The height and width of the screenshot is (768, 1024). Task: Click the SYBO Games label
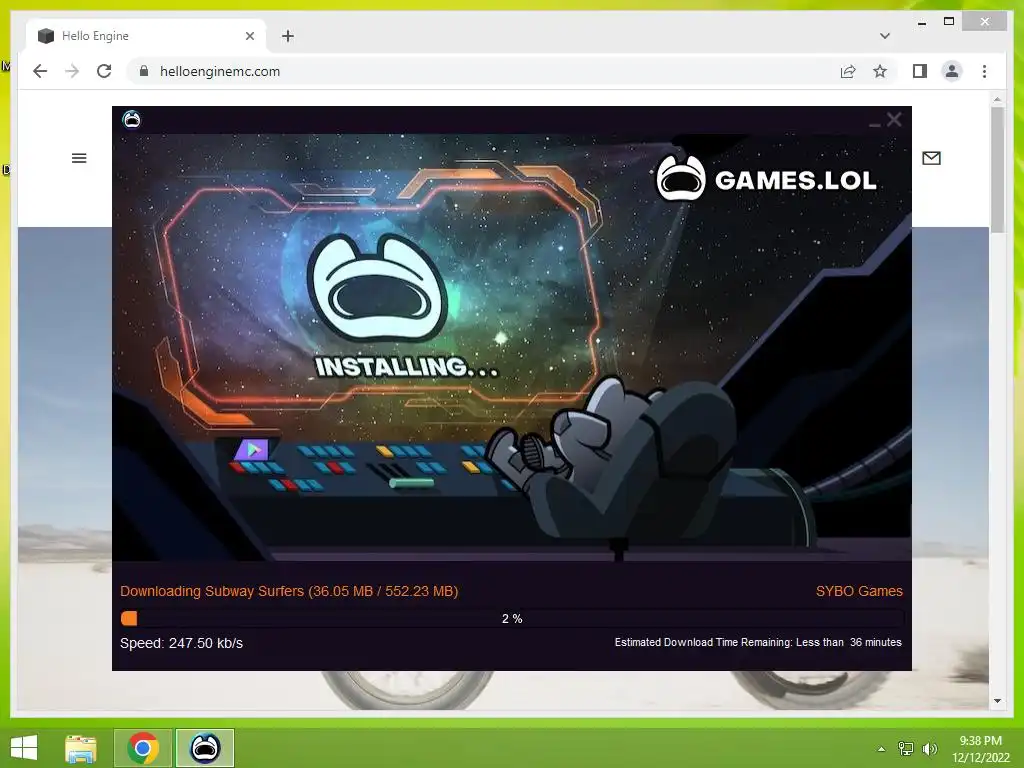pos(859,591)
